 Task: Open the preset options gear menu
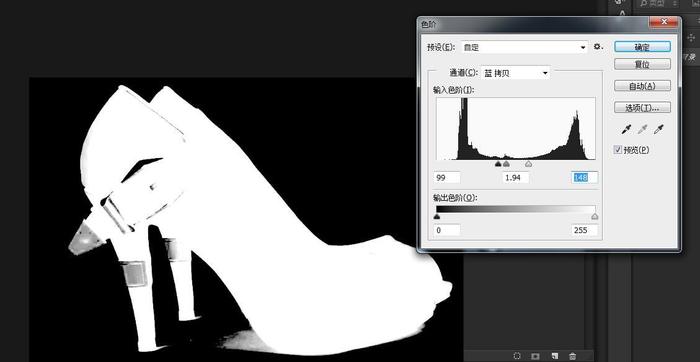click(x=598, y=46)
